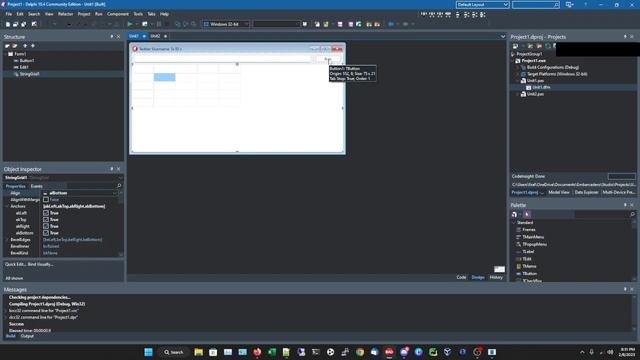Open the component selector dropdown in Object Inspector
This screenshot has height=360, width=640.
pyautogui.click(x=120, y=178)
